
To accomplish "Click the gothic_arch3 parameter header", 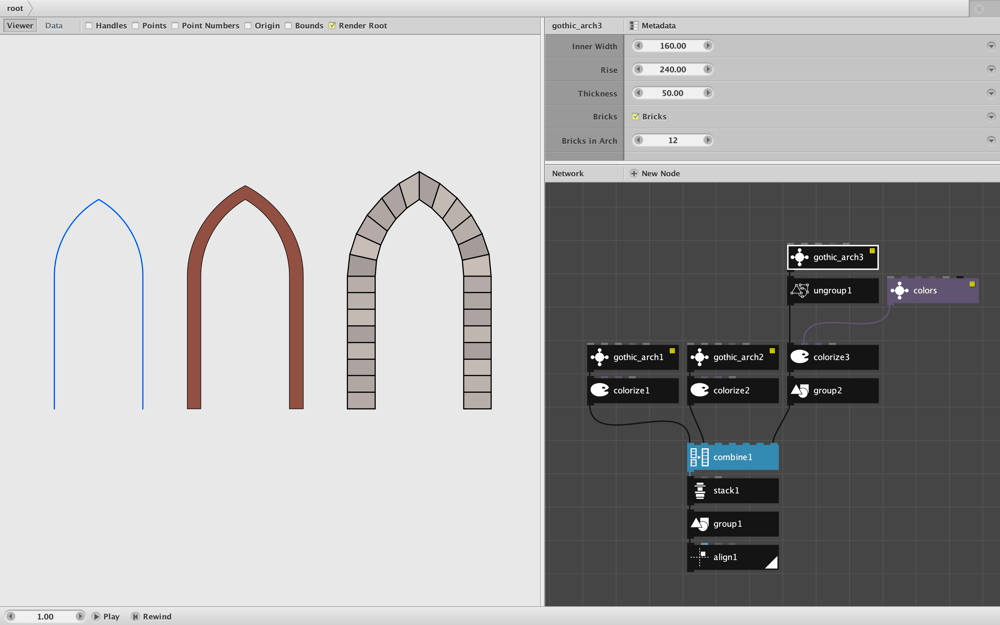I will pos(577,26).
